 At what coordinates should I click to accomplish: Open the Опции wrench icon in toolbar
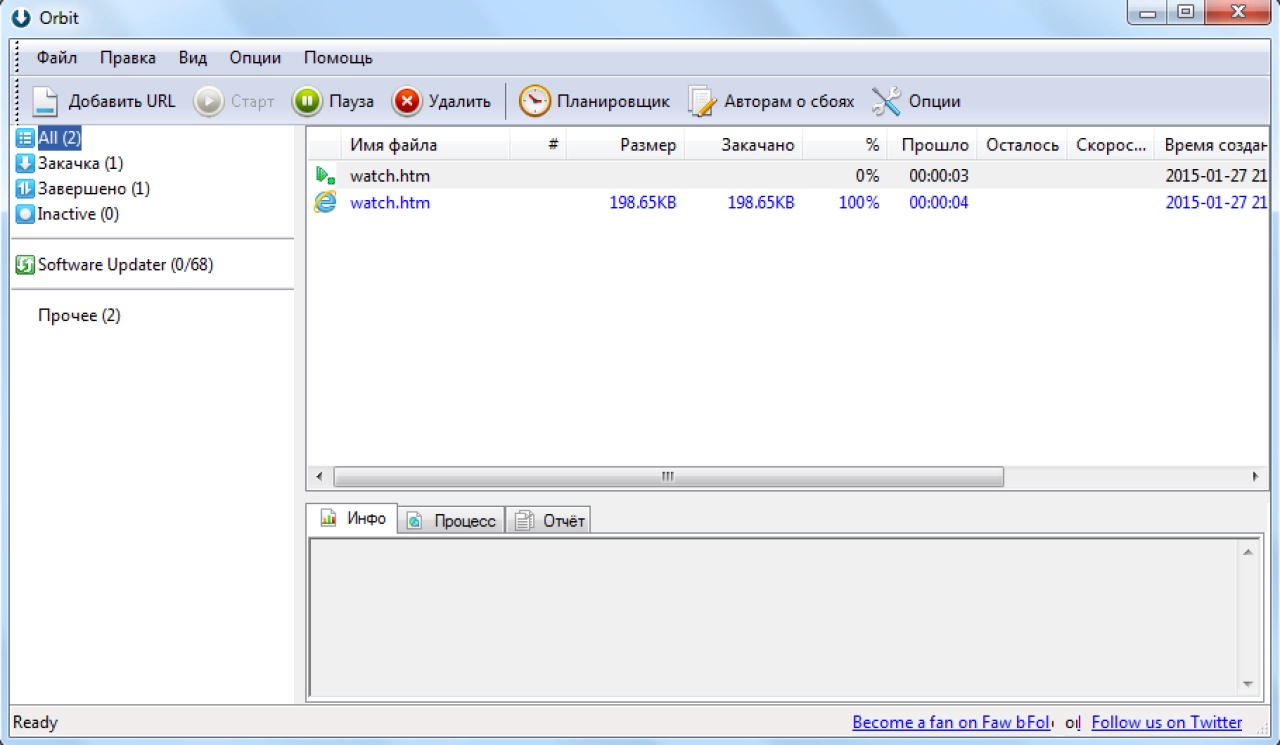pos(886,101)
